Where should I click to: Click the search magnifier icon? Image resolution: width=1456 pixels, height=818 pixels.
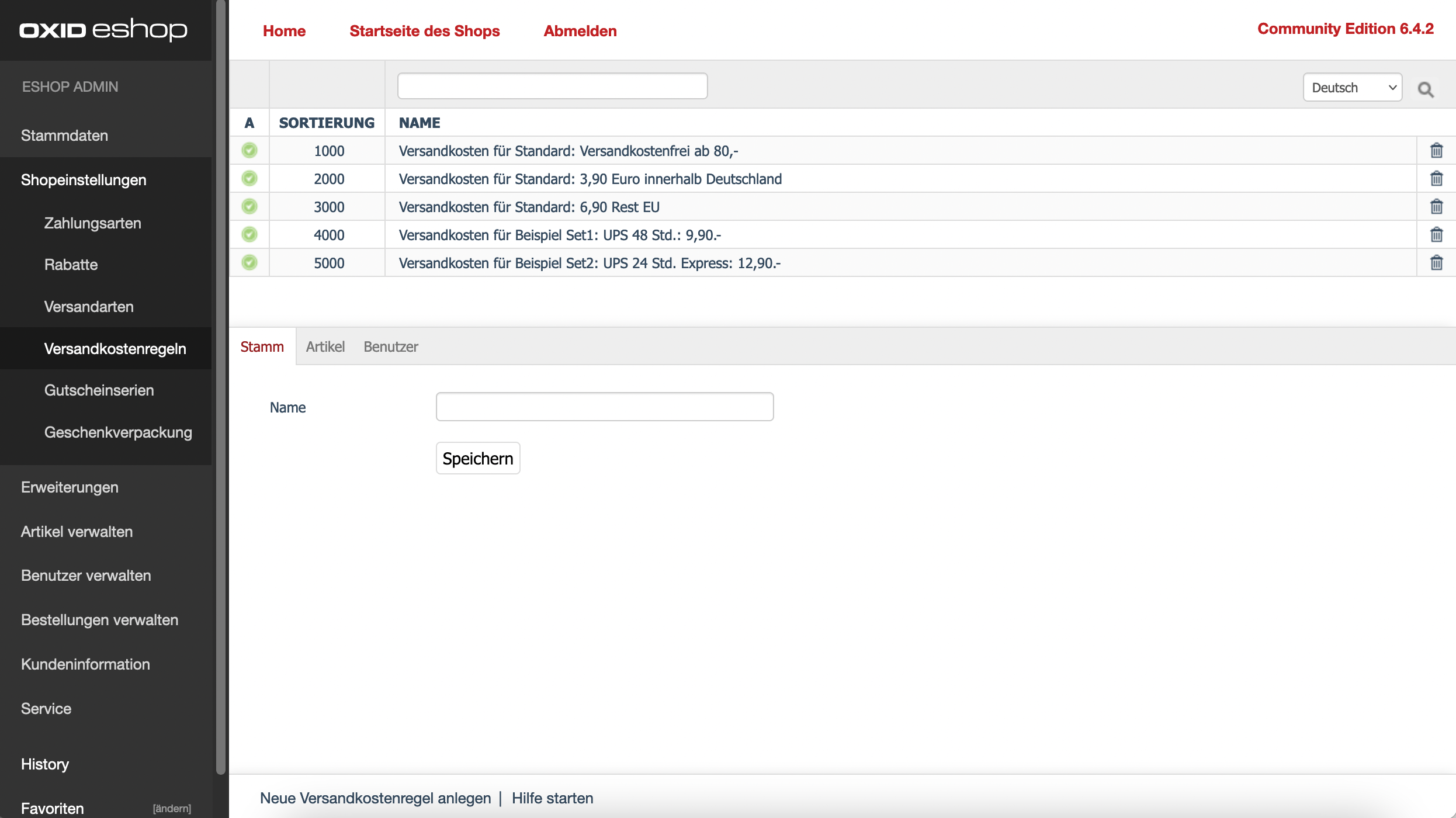point(1426,89)
